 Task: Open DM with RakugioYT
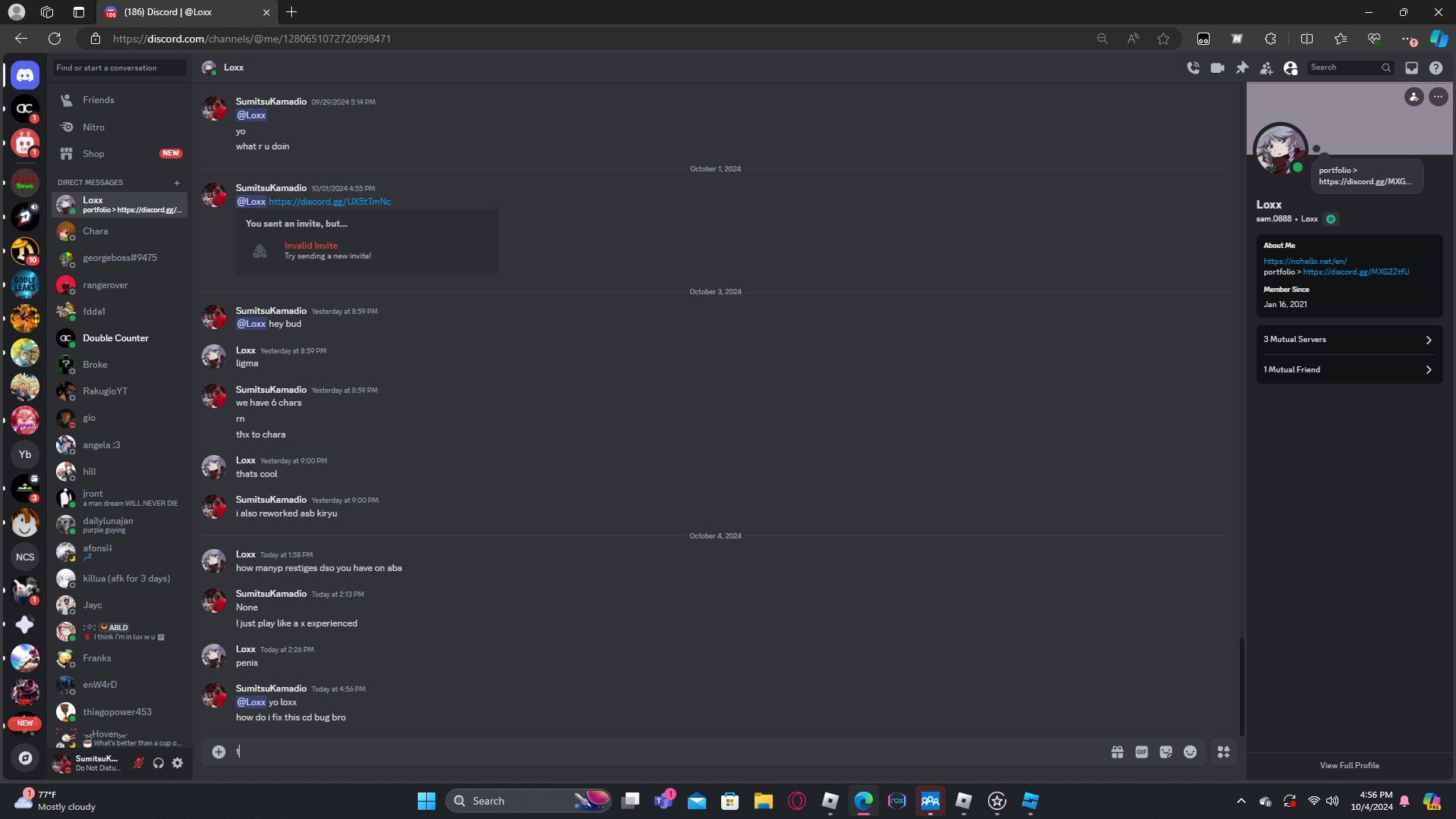point(119,391)
